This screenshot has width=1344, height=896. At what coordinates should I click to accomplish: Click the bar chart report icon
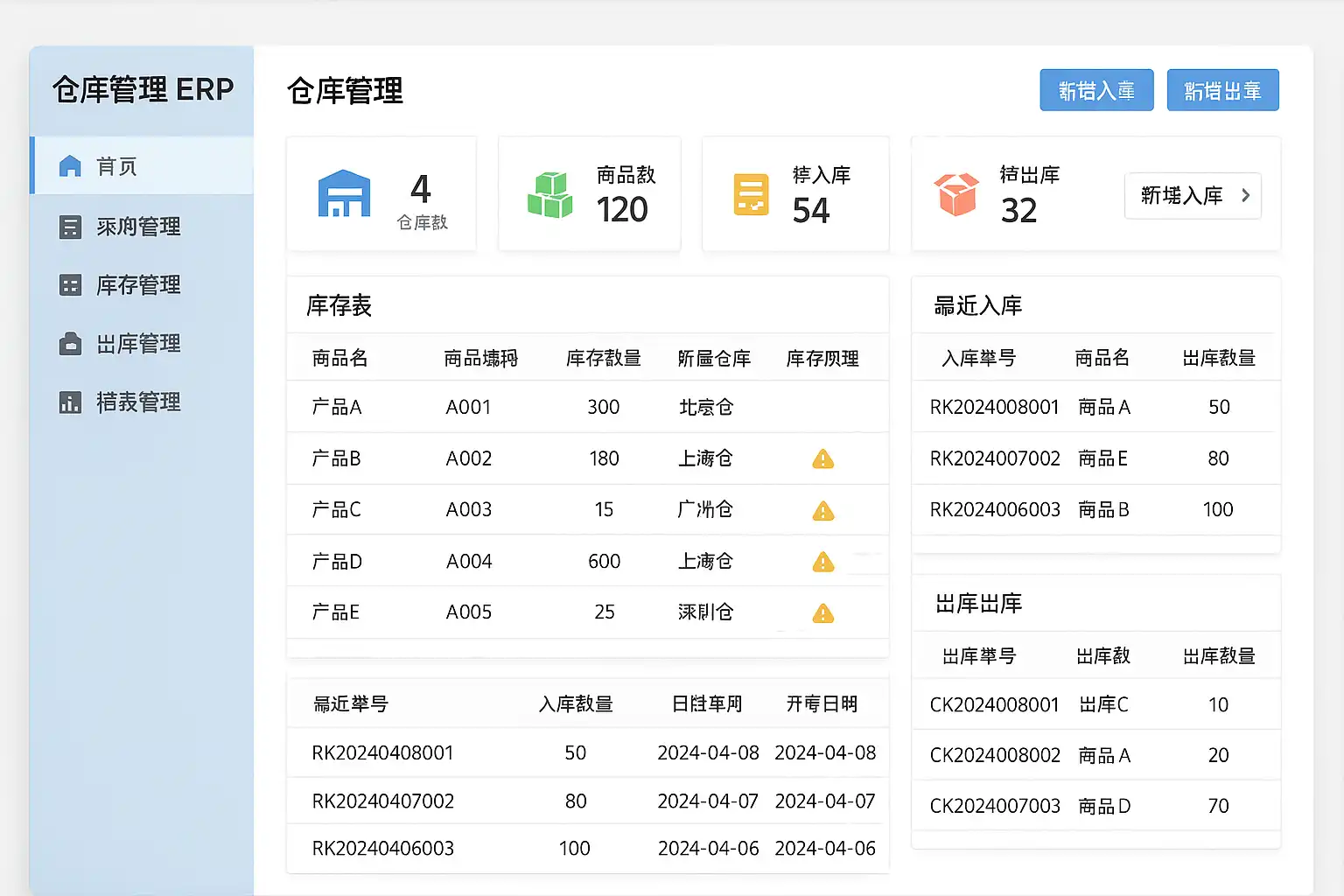(70, 402)
